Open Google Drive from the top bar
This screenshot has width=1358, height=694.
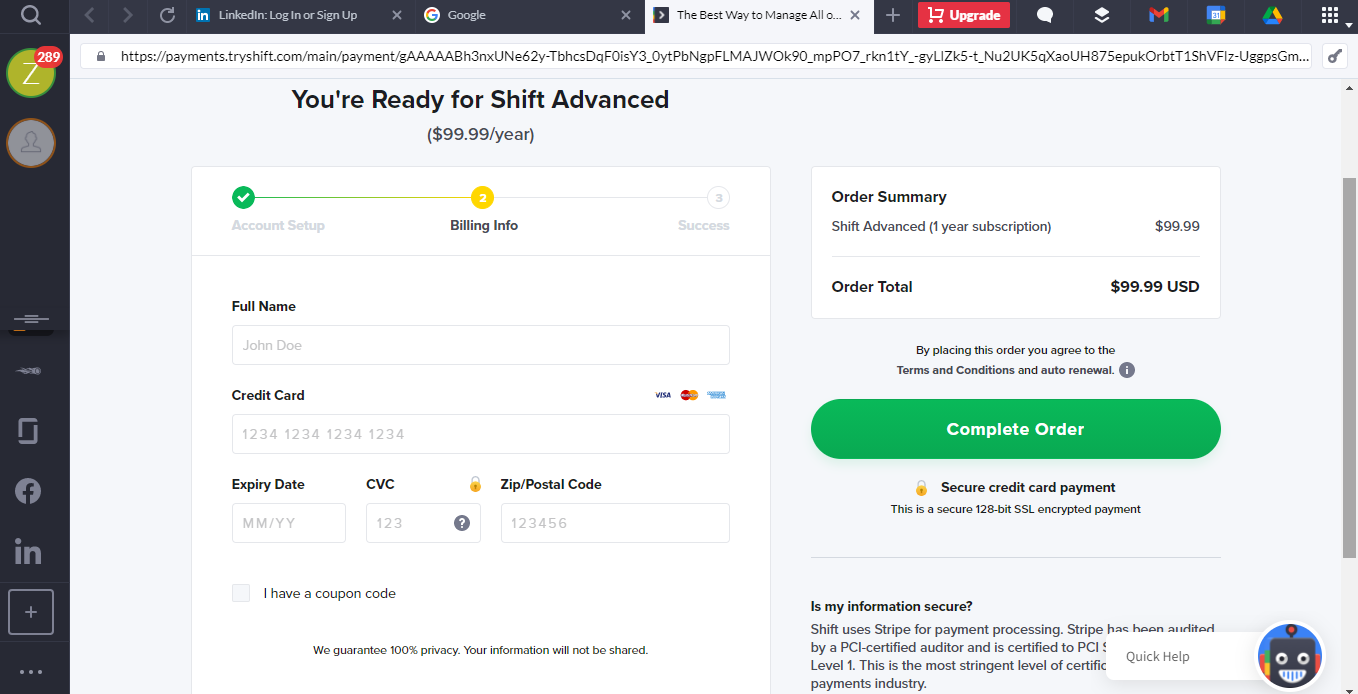pos(1272,15)
